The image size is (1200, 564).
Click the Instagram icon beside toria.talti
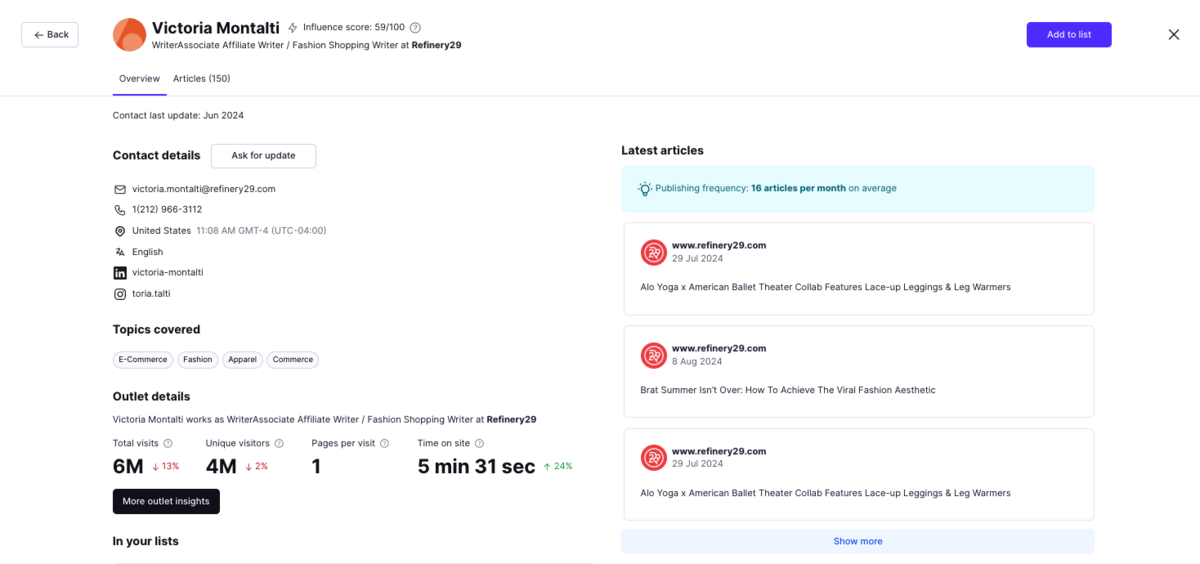coord(120,294)
